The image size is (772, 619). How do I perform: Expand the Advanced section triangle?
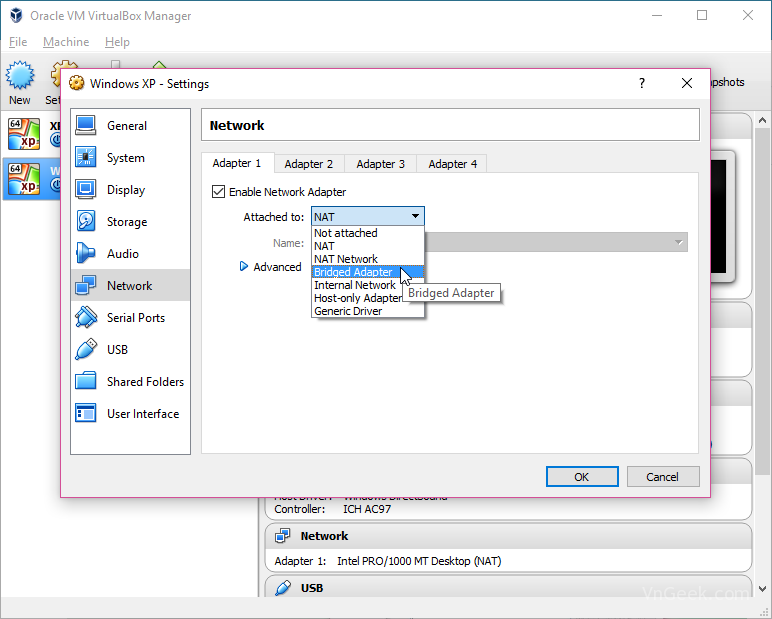pos(243,266)
